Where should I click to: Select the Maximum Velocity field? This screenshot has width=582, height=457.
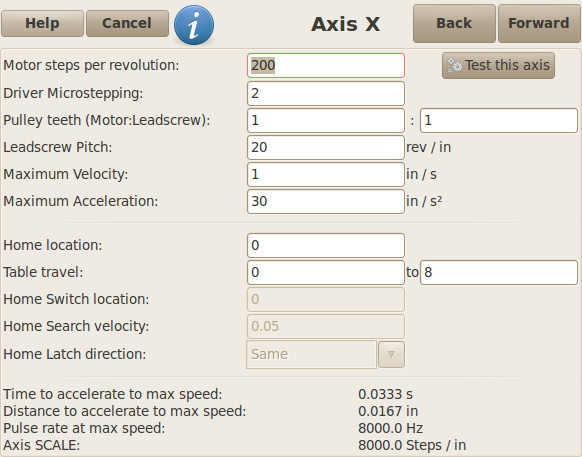point(326,174)
